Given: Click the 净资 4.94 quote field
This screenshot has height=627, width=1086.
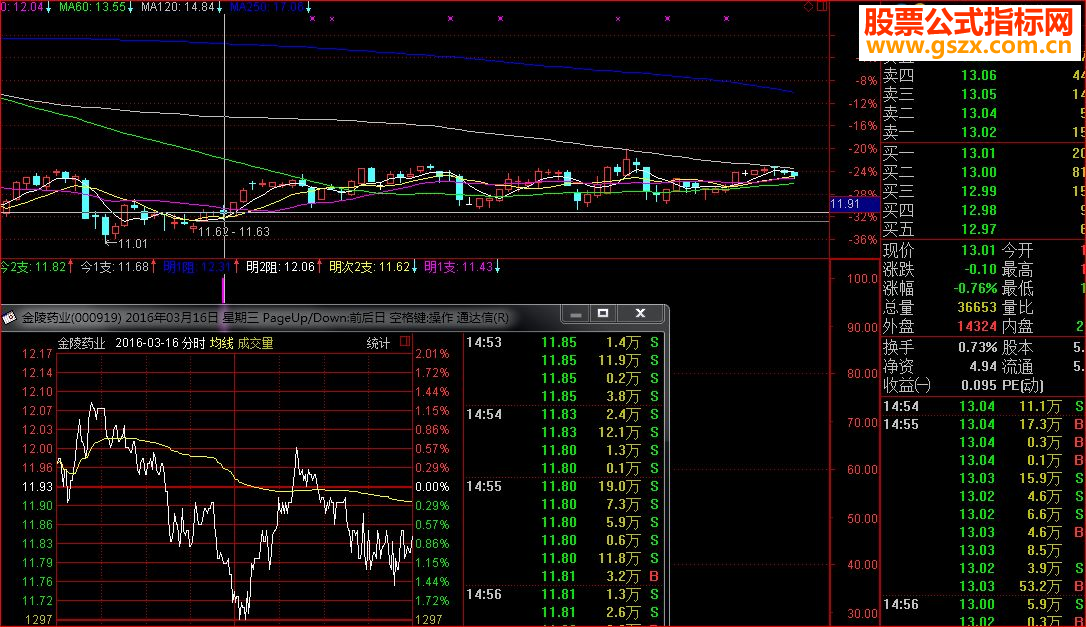Looking at the screenshot, I should (x=940, y=367).
